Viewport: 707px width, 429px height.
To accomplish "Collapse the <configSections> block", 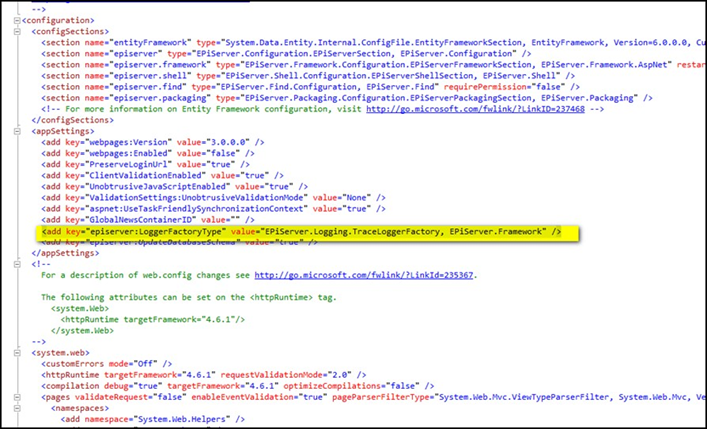I will pos(17,32).
